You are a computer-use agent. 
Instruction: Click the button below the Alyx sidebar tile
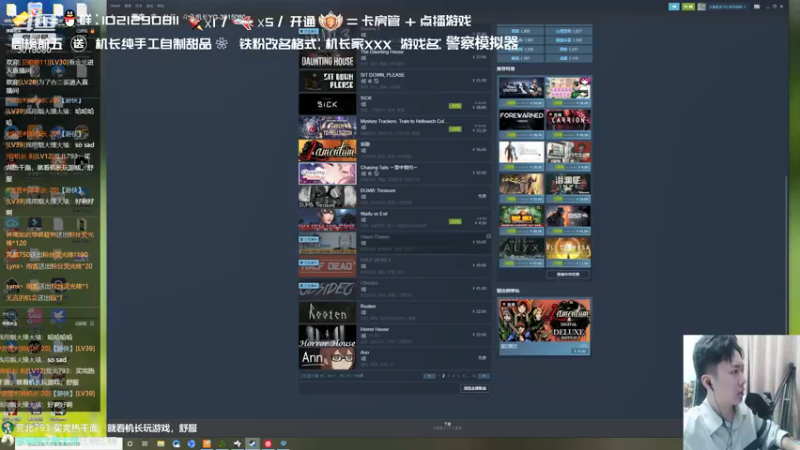(568, 274)
